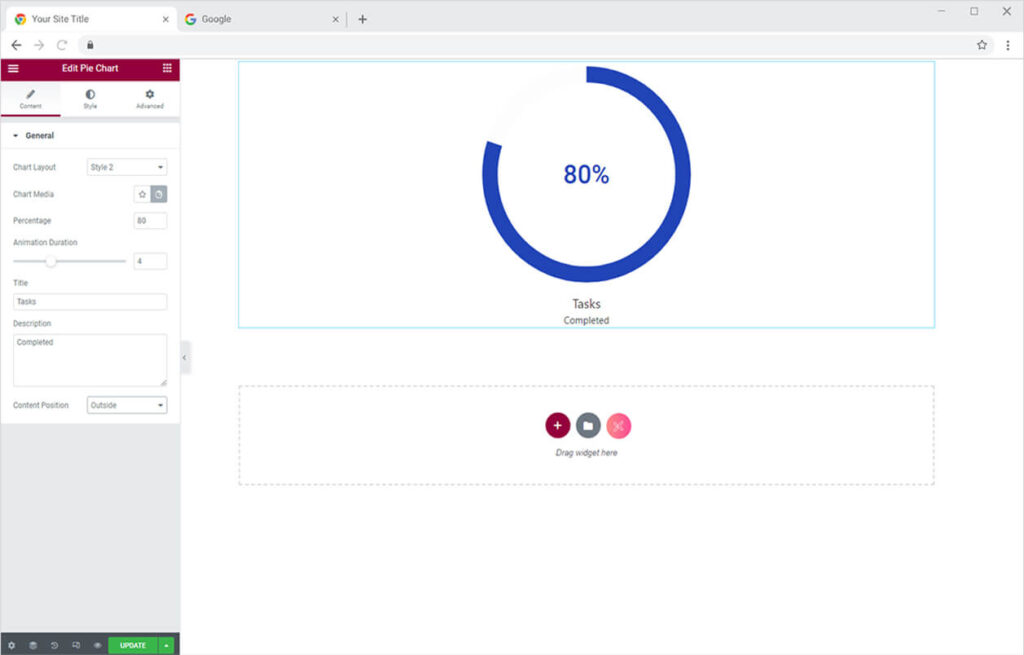Open the Chart Layout dropdown

pos(127,167)
